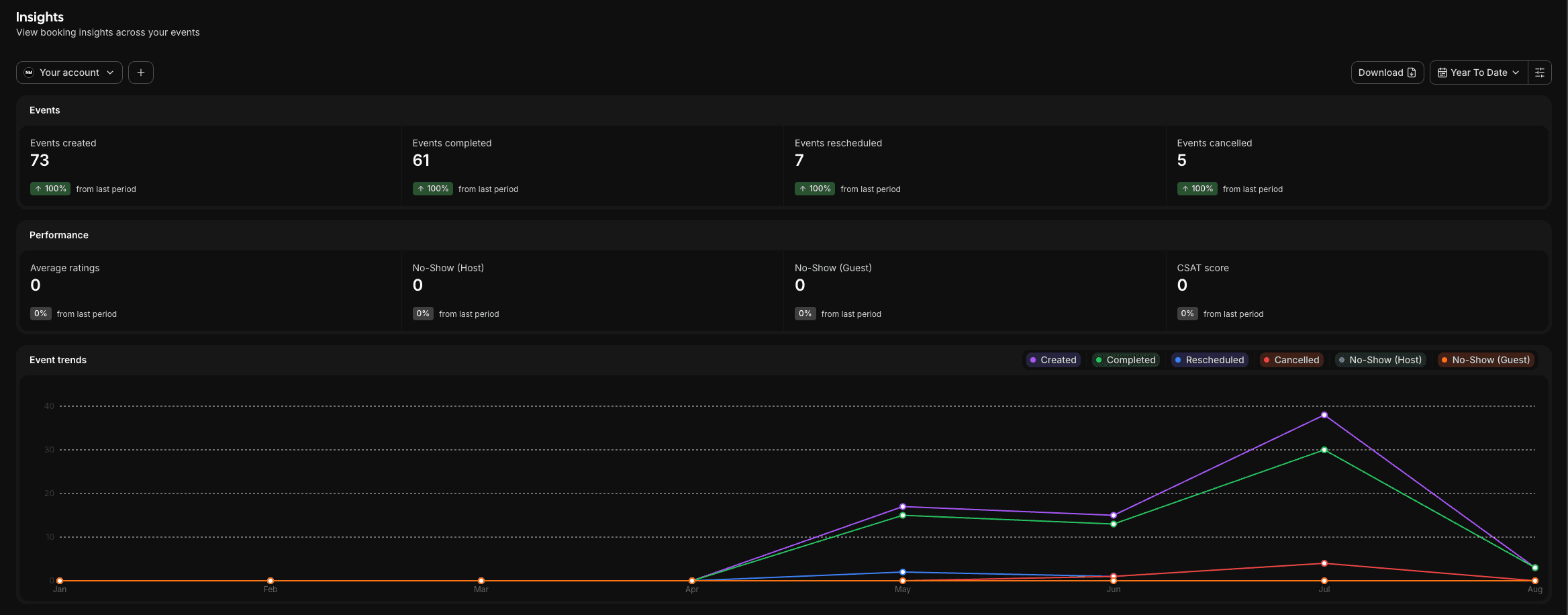Image resolution: width=1568 pixels, height=615 pixels.
Task: Click the Aug axis label
Action: point(1535,589)
